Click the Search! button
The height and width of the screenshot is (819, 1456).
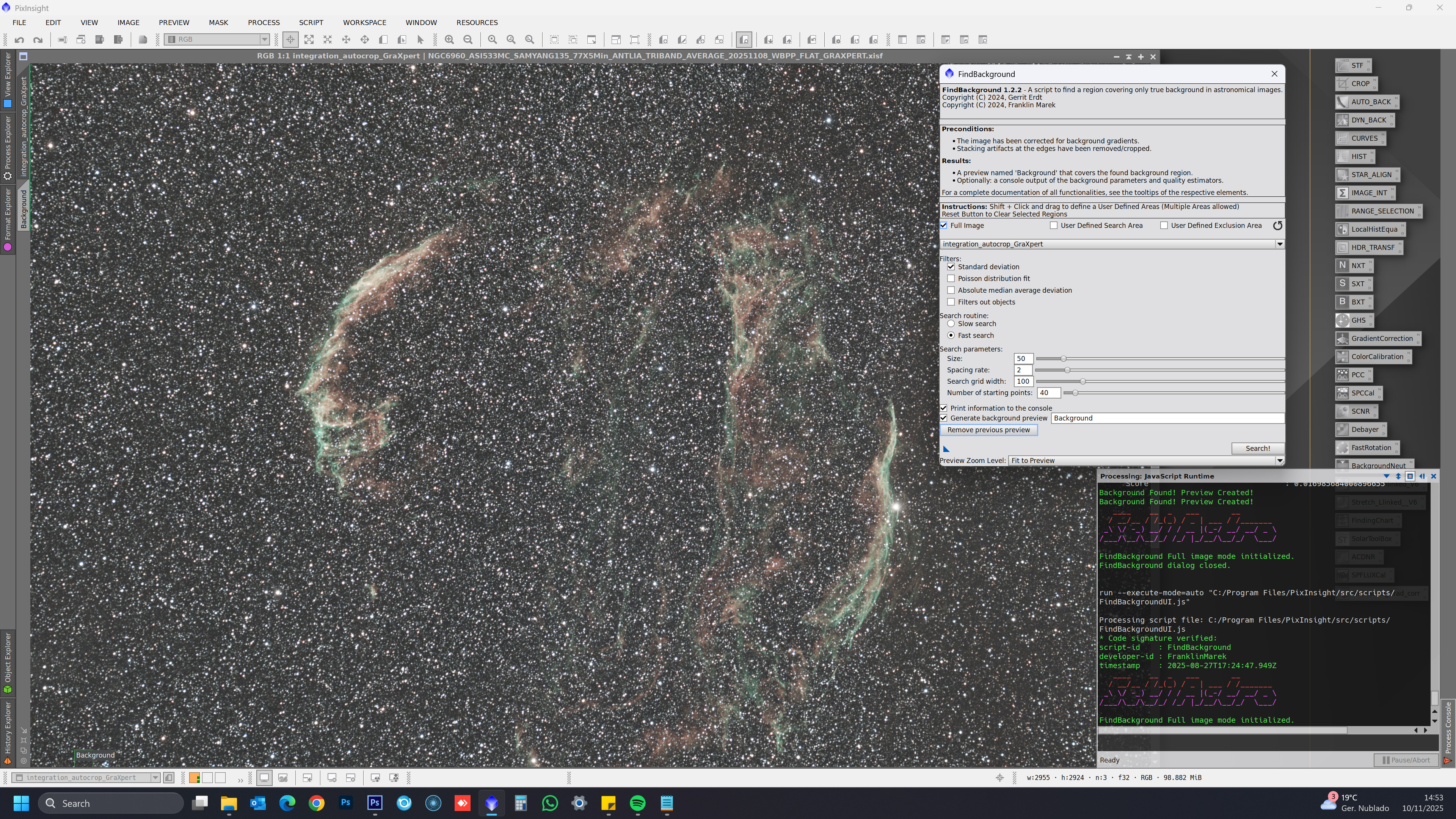point(1258,448)
